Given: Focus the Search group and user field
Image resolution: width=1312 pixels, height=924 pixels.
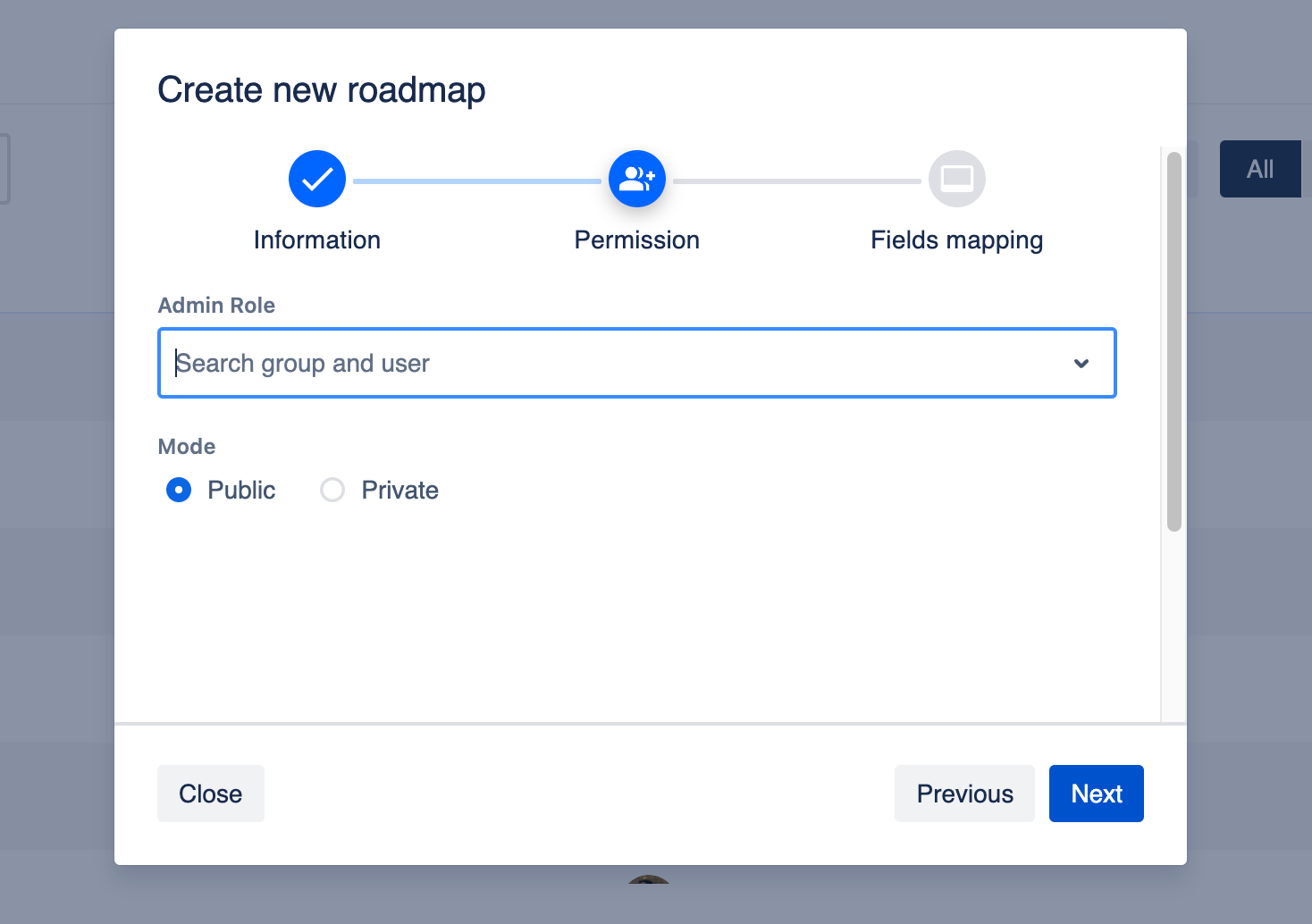Looking at the screenshot, I should 536,363.
